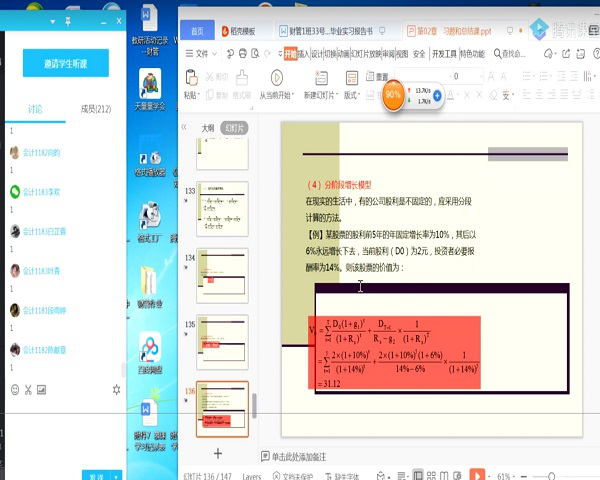The width and height of the screenshot is (600, 480).
Task: Click the share/export icon at top right
Action: (566, 54)
